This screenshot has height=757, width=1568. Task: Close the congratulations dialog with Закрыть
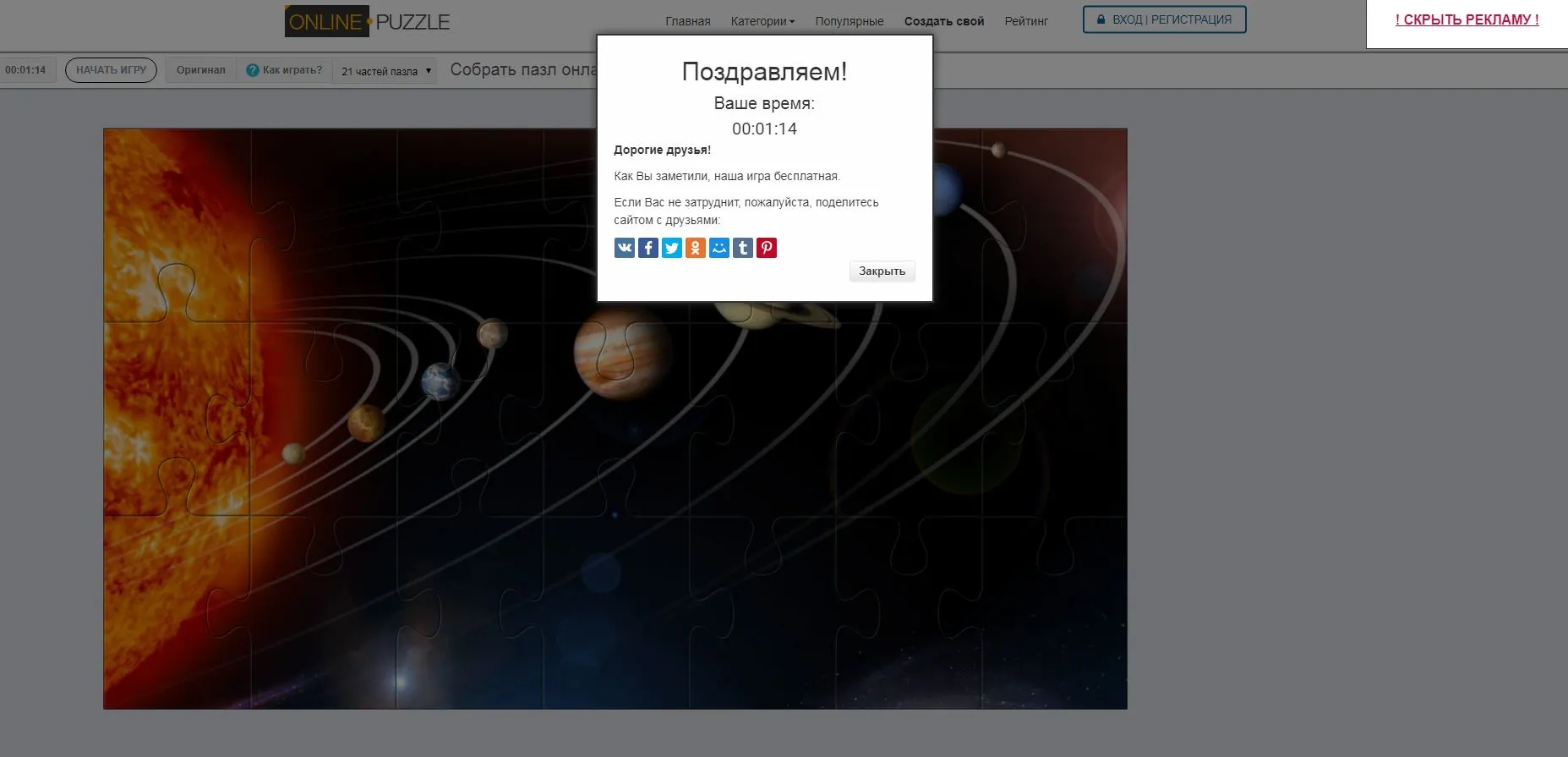882,272
